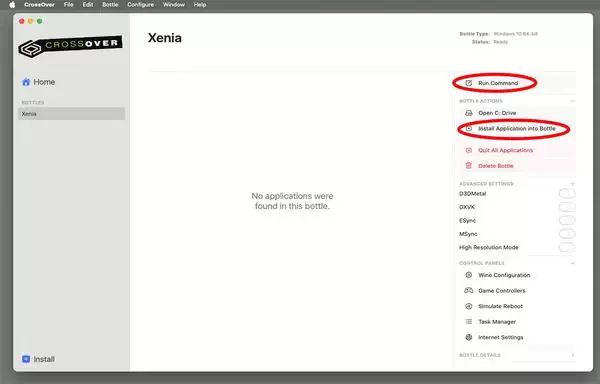This screenshot has width=600, height=384.
Task: Open Game Controllers text
Action: coord(502,291)
